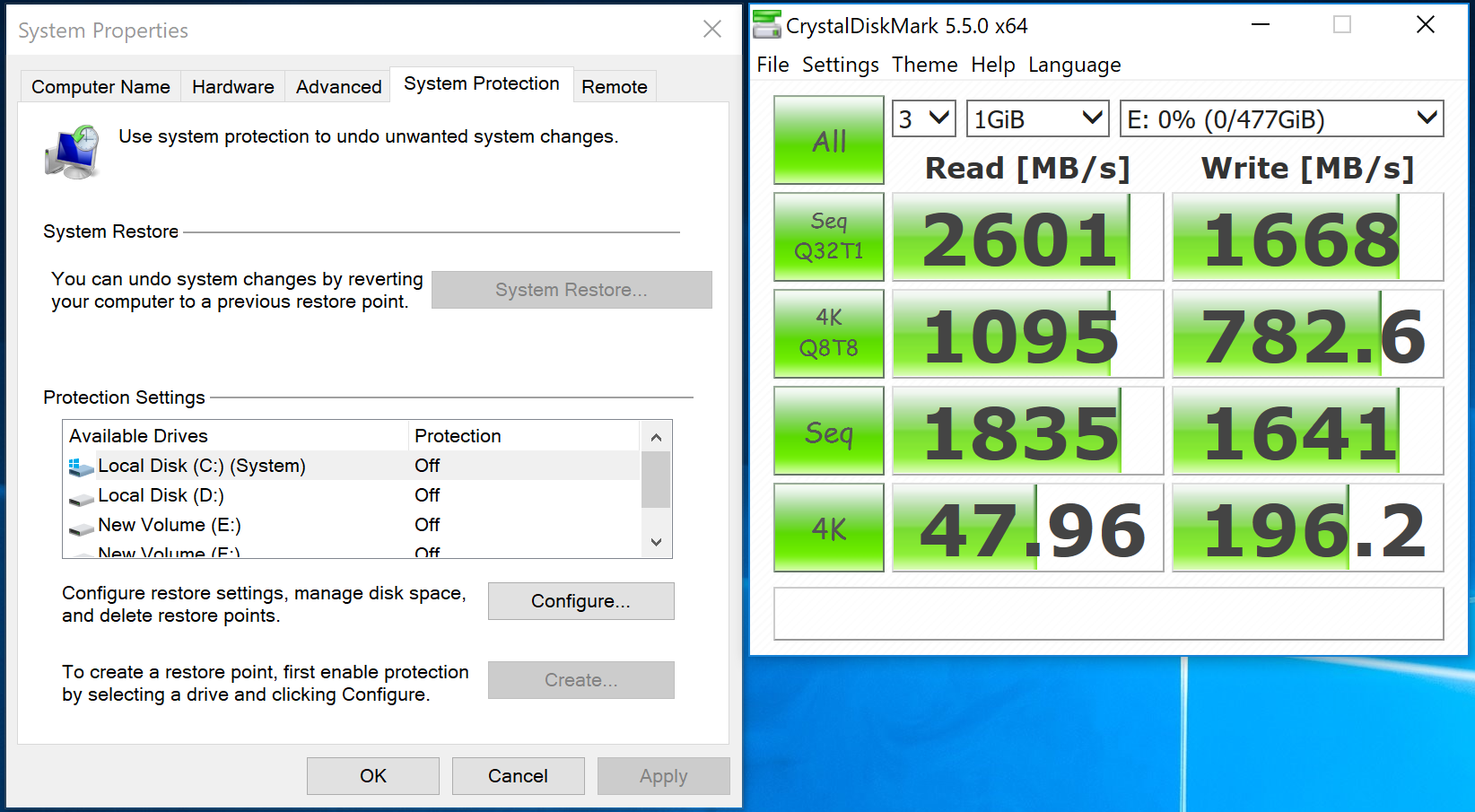This screenshot has width=1475, height=812.
Task: Click the Off protection status for drive E:
Action: 427,525
